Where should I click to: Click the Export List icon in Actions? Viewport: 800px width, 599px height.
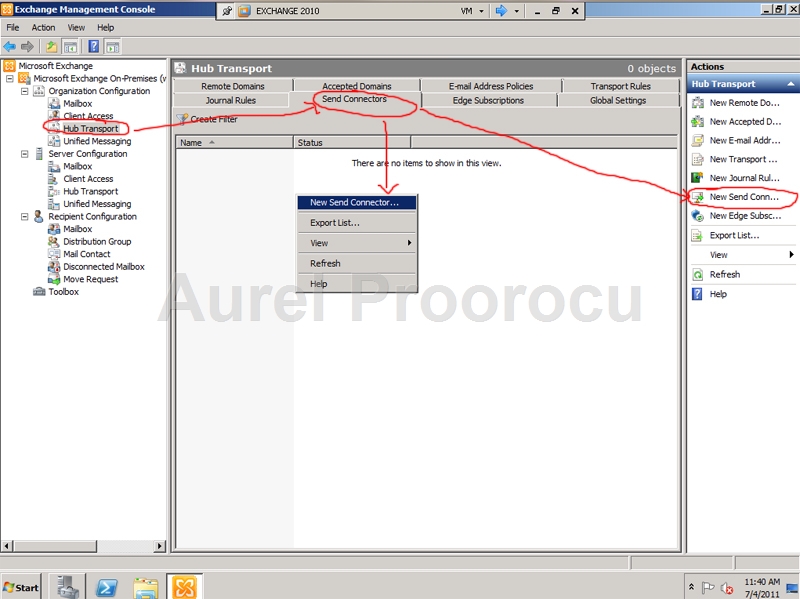pos(697,235)
